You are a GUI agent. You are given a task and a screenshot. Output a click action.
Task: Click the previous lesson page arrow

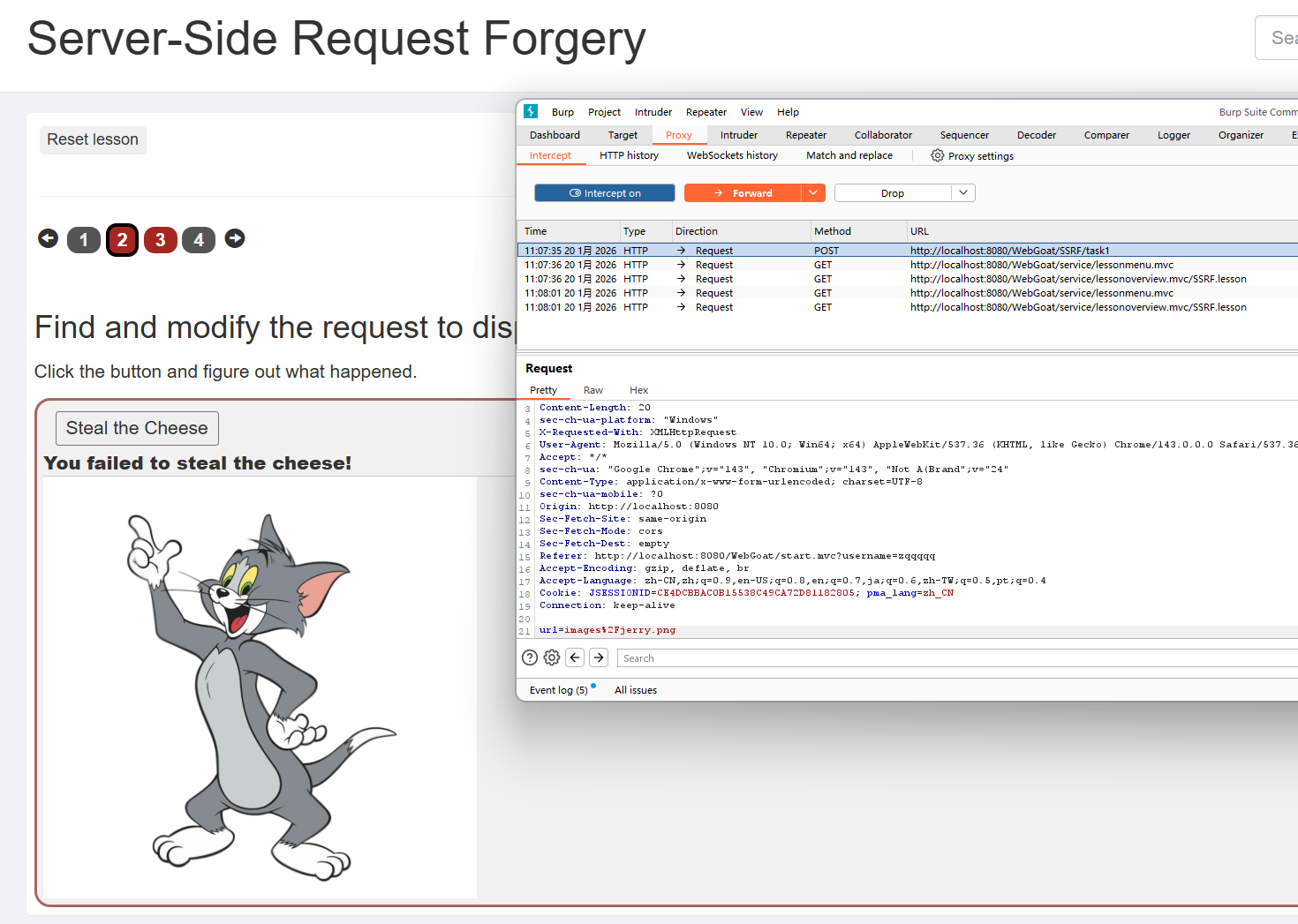[49, 238]
